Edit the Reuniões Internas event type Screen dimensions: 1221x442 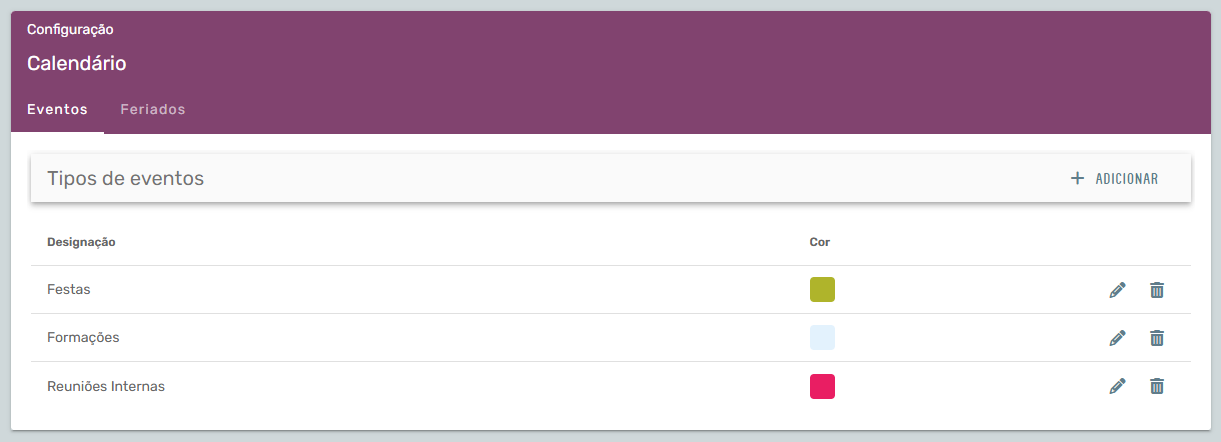(1117, 386)
